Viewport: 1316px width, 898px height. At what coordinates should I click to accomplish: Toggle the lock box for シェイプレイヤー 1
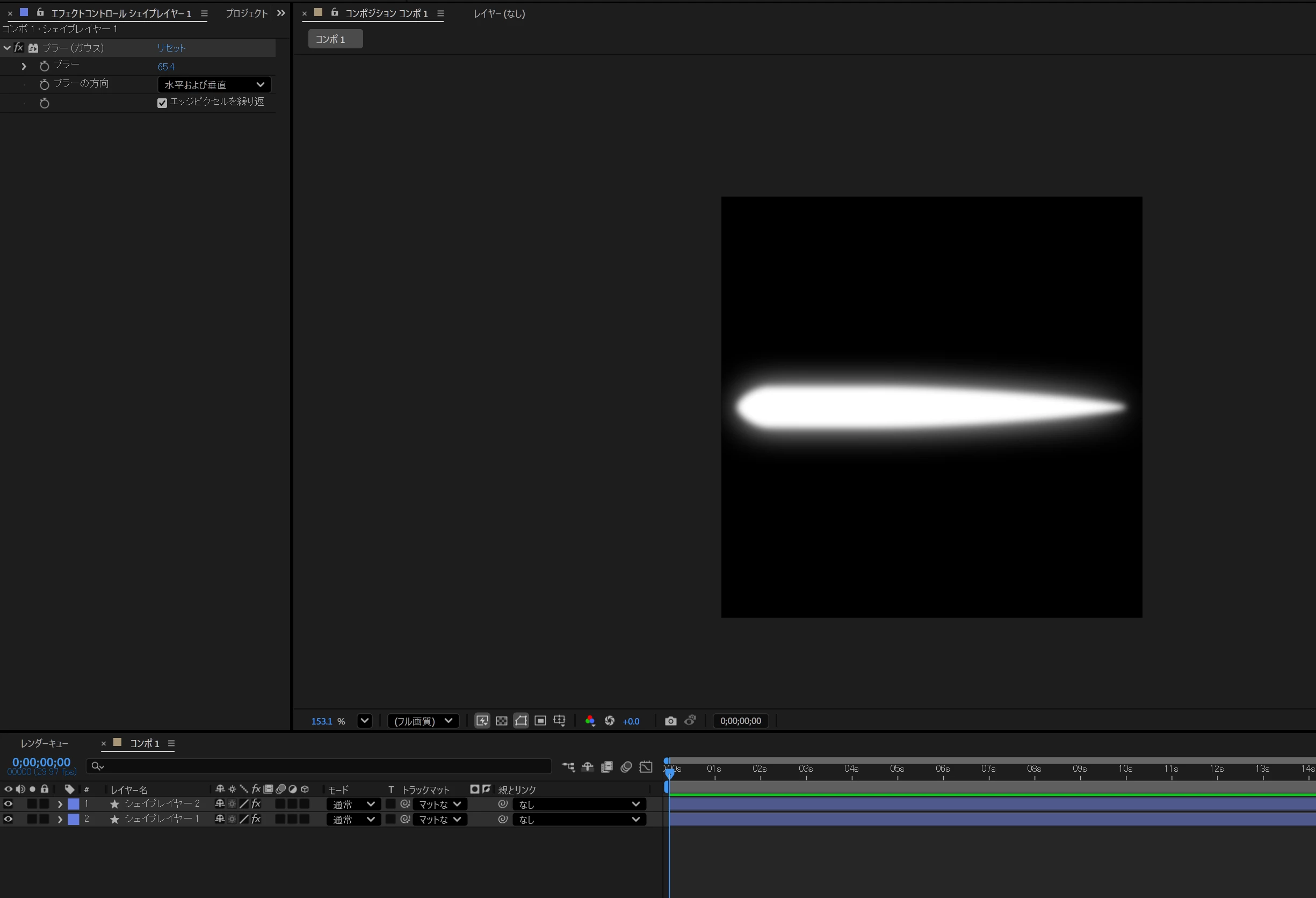(44, 819)
